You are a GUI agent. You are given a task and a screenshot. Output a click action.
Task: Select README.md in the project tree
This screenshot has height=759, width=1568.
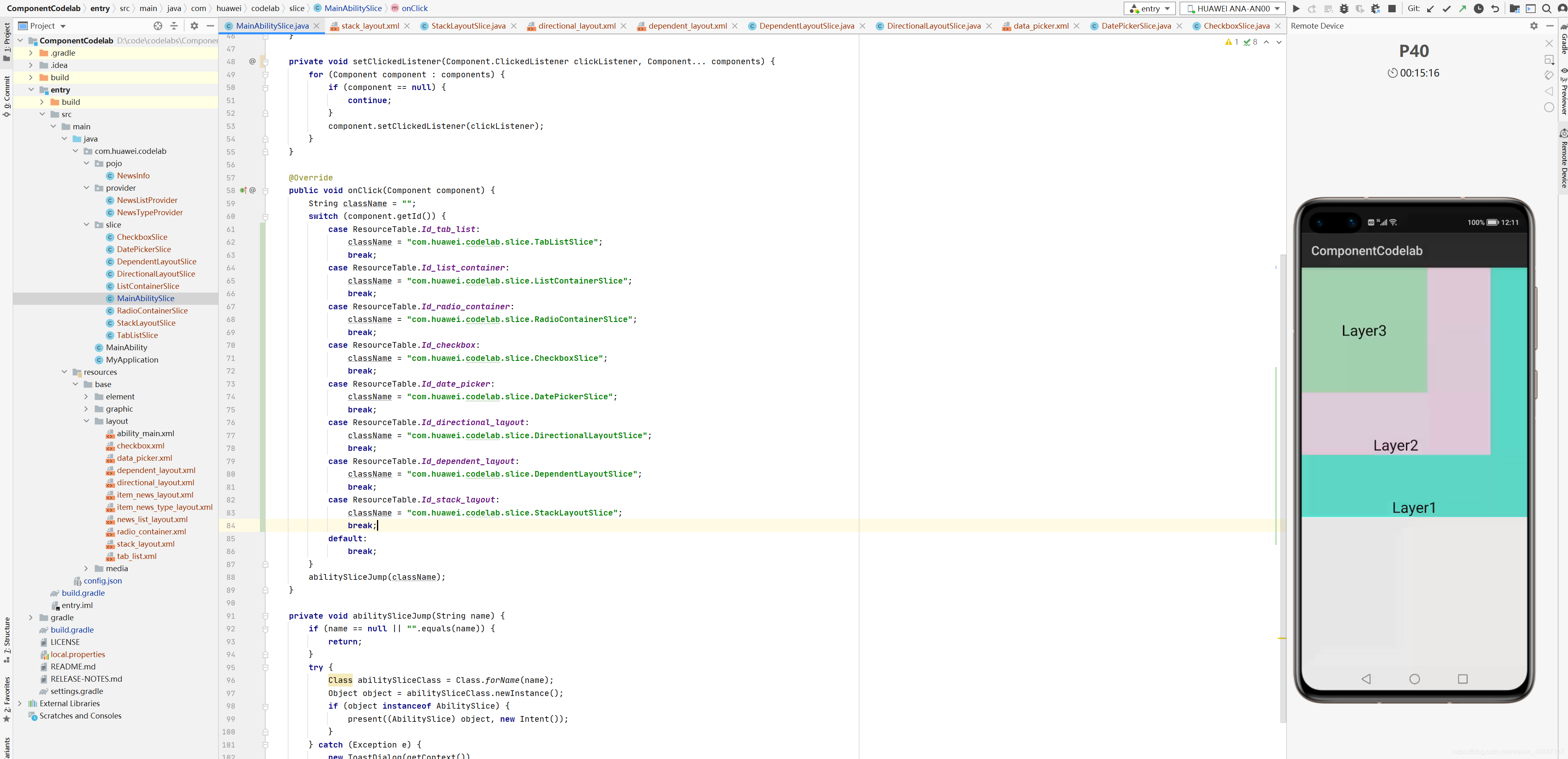[x=72, y=667]
